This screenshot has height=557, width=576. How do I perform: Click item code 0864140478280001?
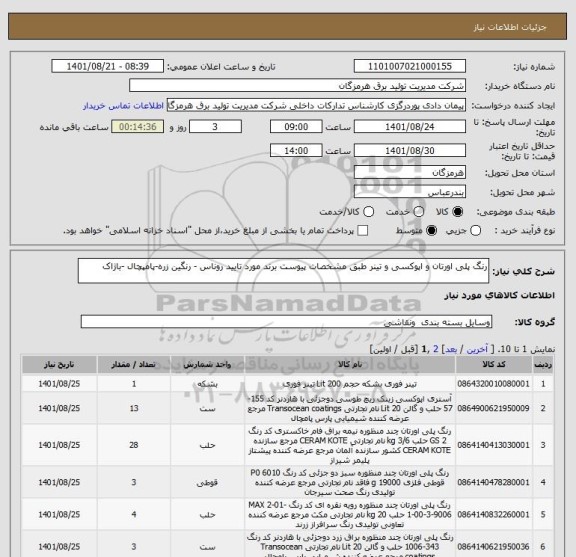(x=493, y=482)
